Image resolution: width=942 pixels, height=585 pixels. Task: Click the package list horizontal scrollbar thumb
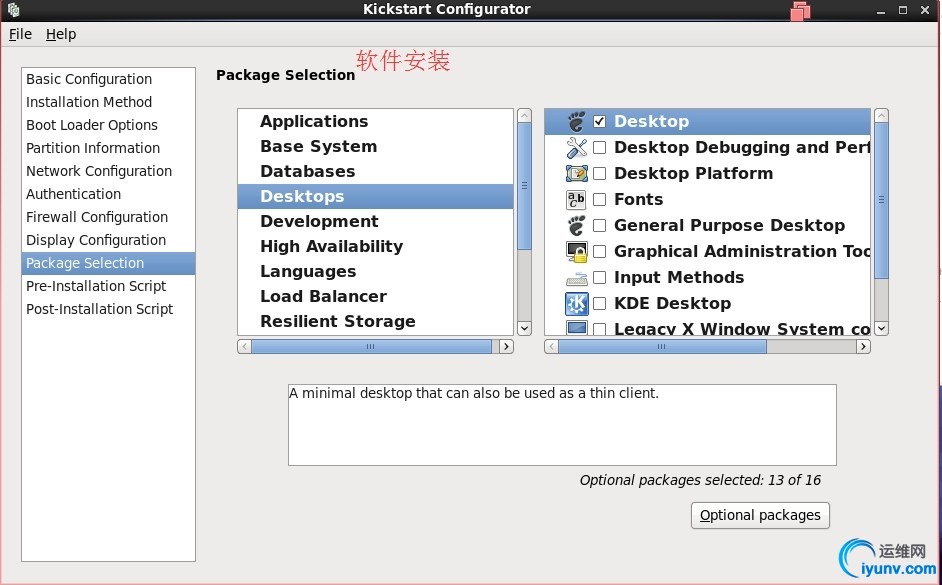click(x=662, y=347)
